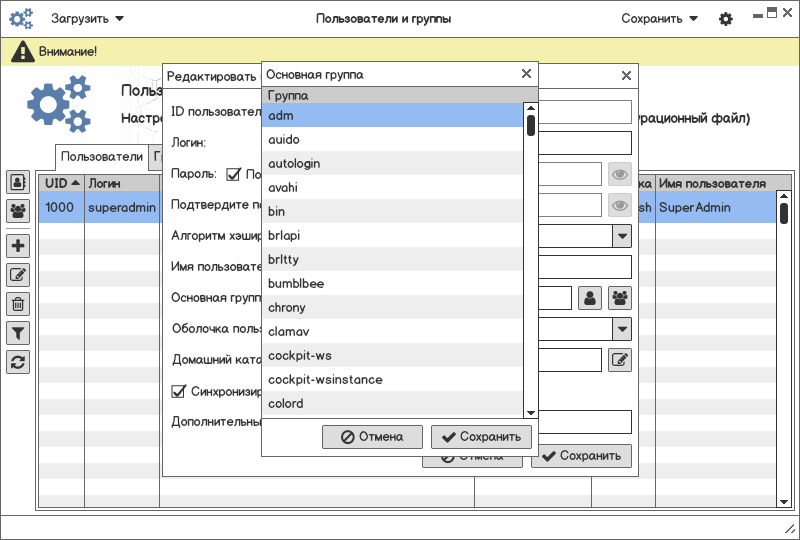
Task: Click the SuperAdmin user name cell
Action: [715, 207]
